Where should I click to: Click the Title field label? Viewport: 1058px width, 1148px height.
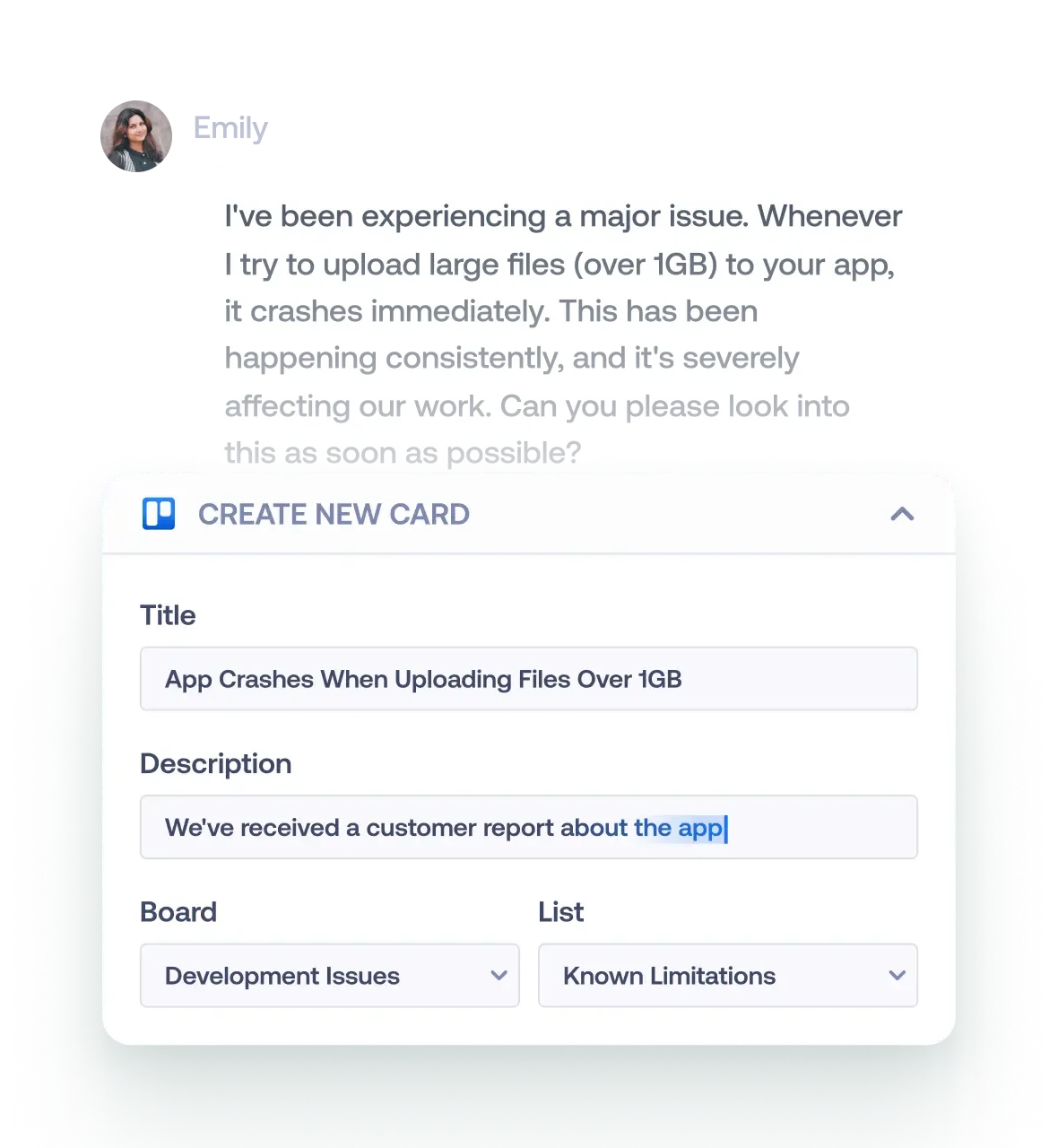168,615
